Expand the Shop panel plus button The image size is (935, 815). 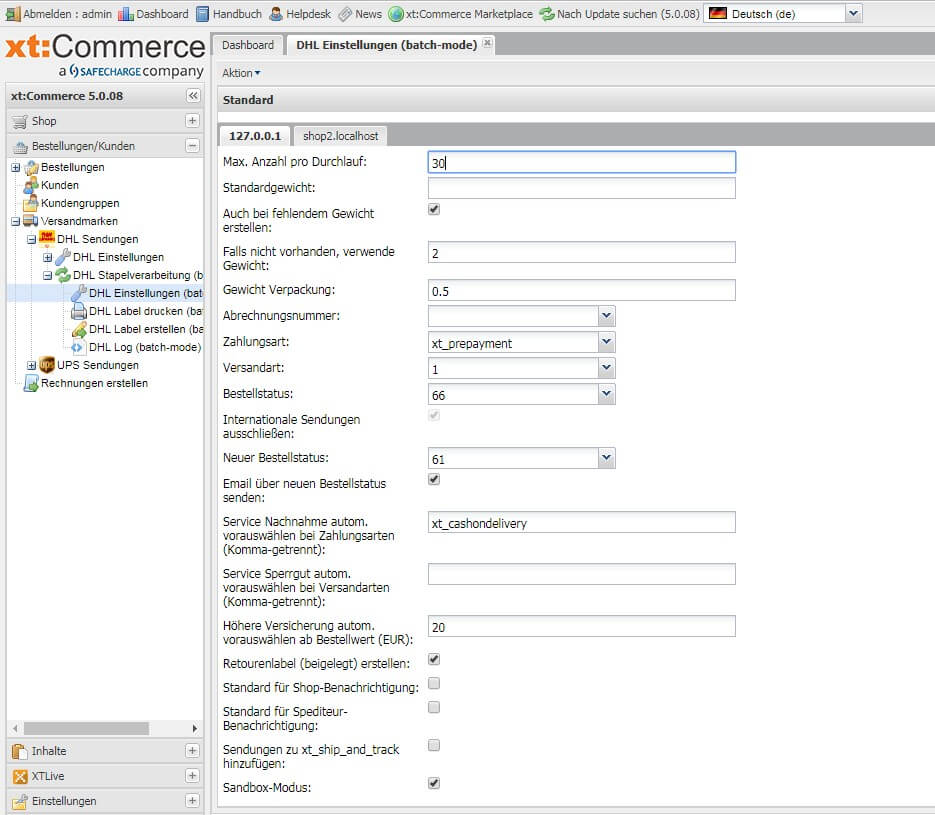193,120
